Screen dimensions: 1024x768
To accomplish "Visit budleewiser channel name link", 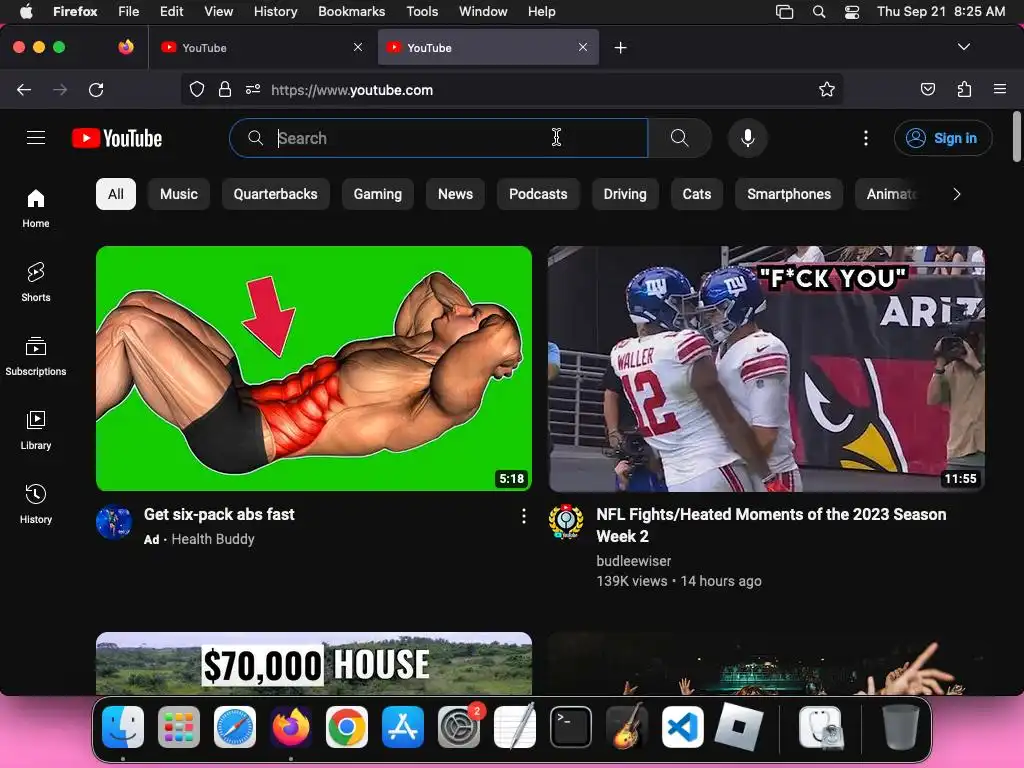I will [633, 561].
